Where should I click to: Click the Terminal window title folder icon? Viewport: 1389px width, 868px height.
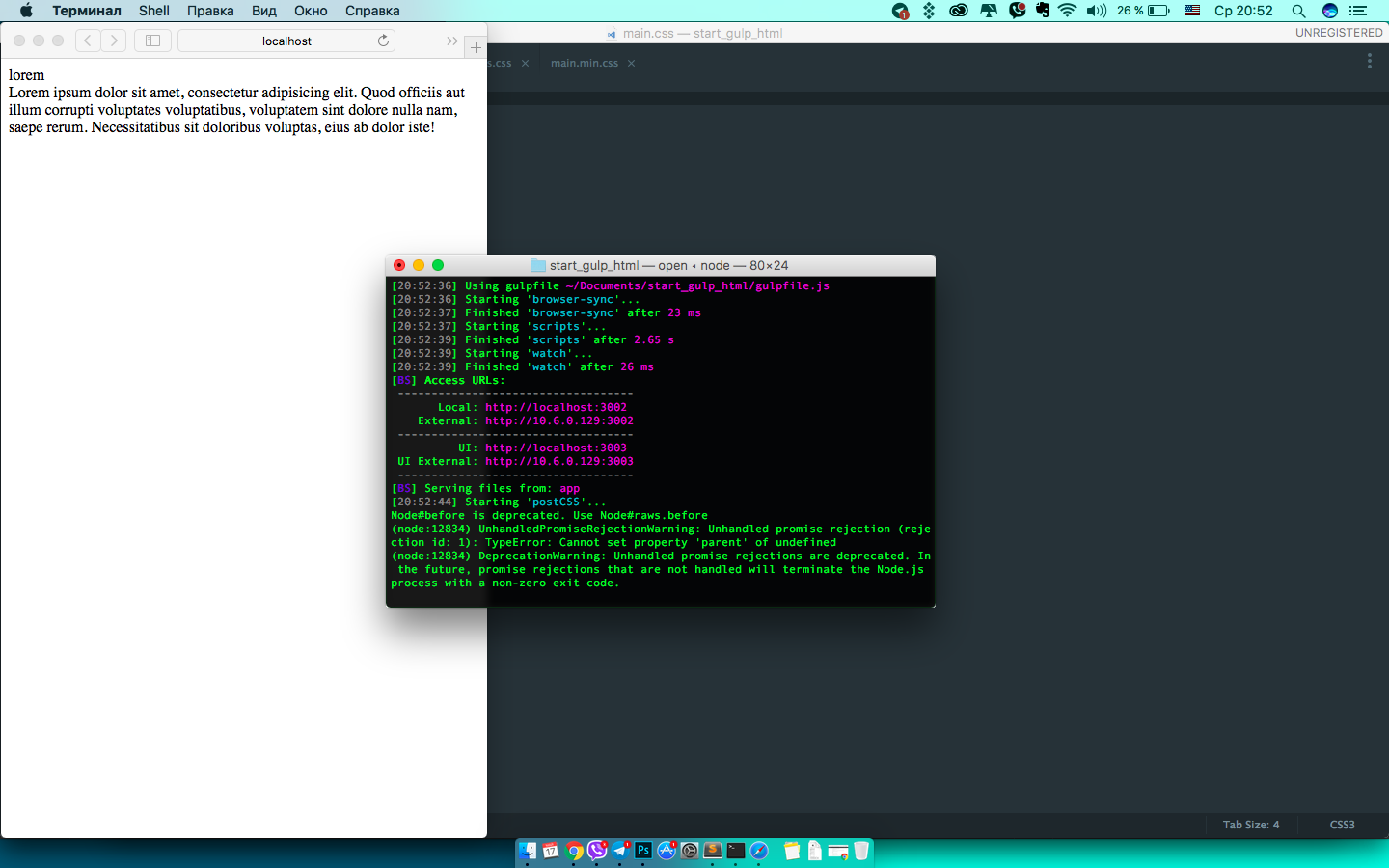538,265
